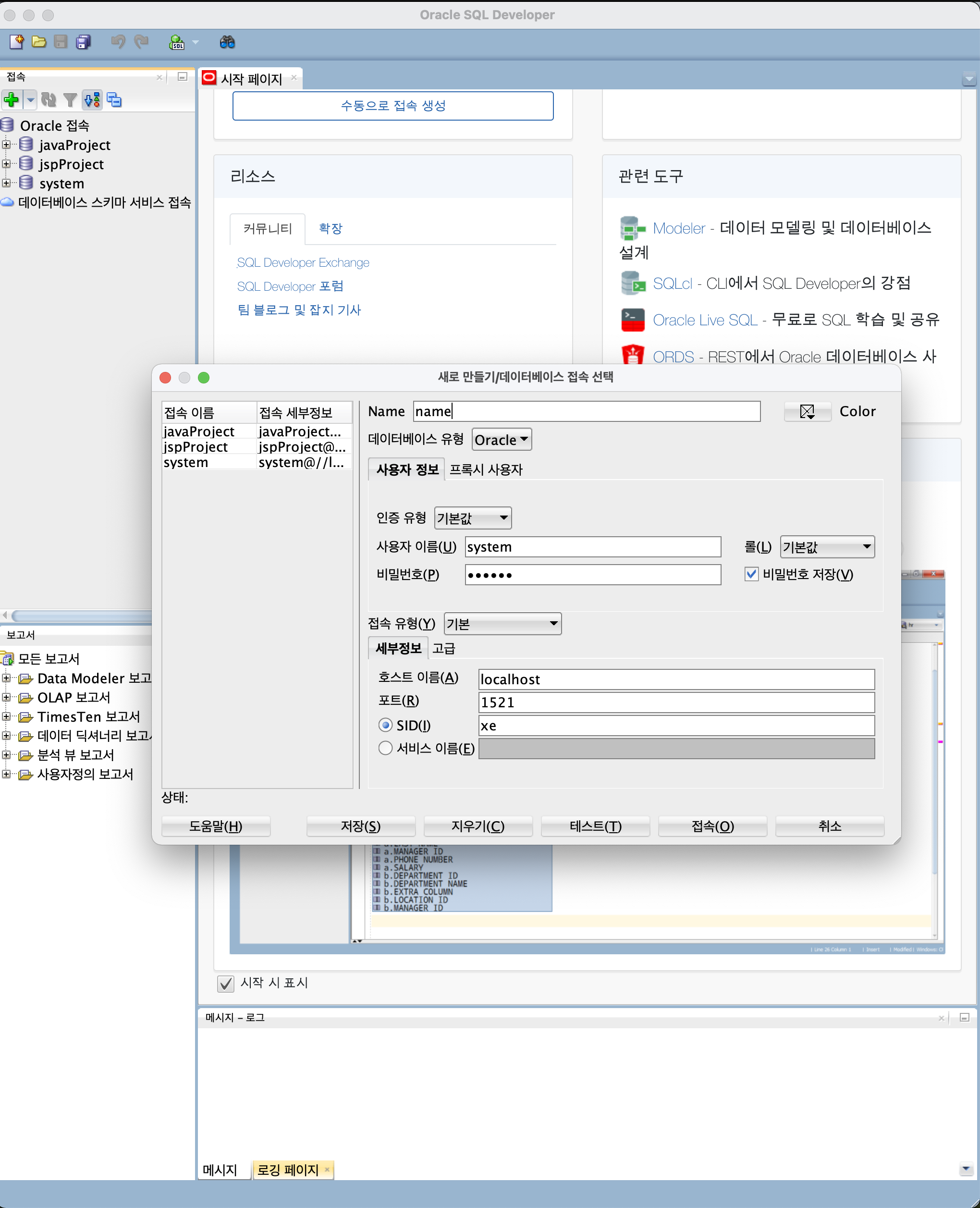The image size is (980, 1208).
Task: Click the Undo arrow icon
Action: (118, 42)
